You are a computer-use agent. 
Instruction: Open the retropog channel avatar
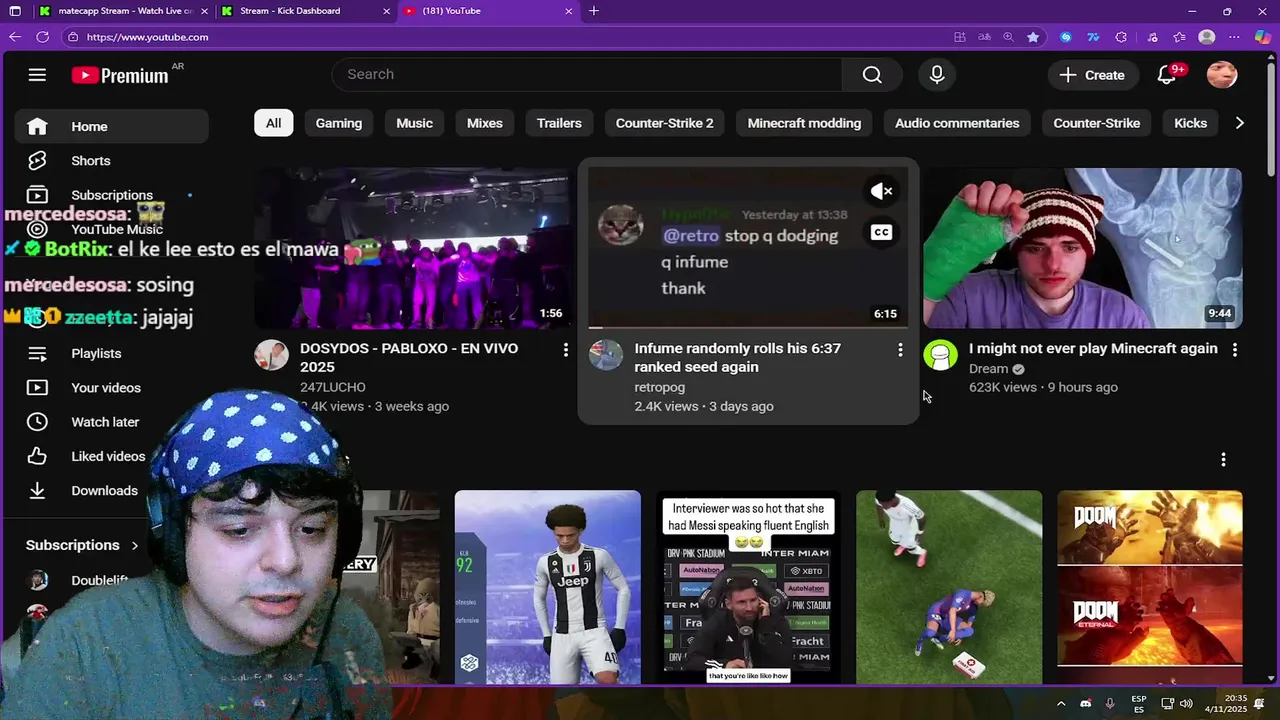606,355
